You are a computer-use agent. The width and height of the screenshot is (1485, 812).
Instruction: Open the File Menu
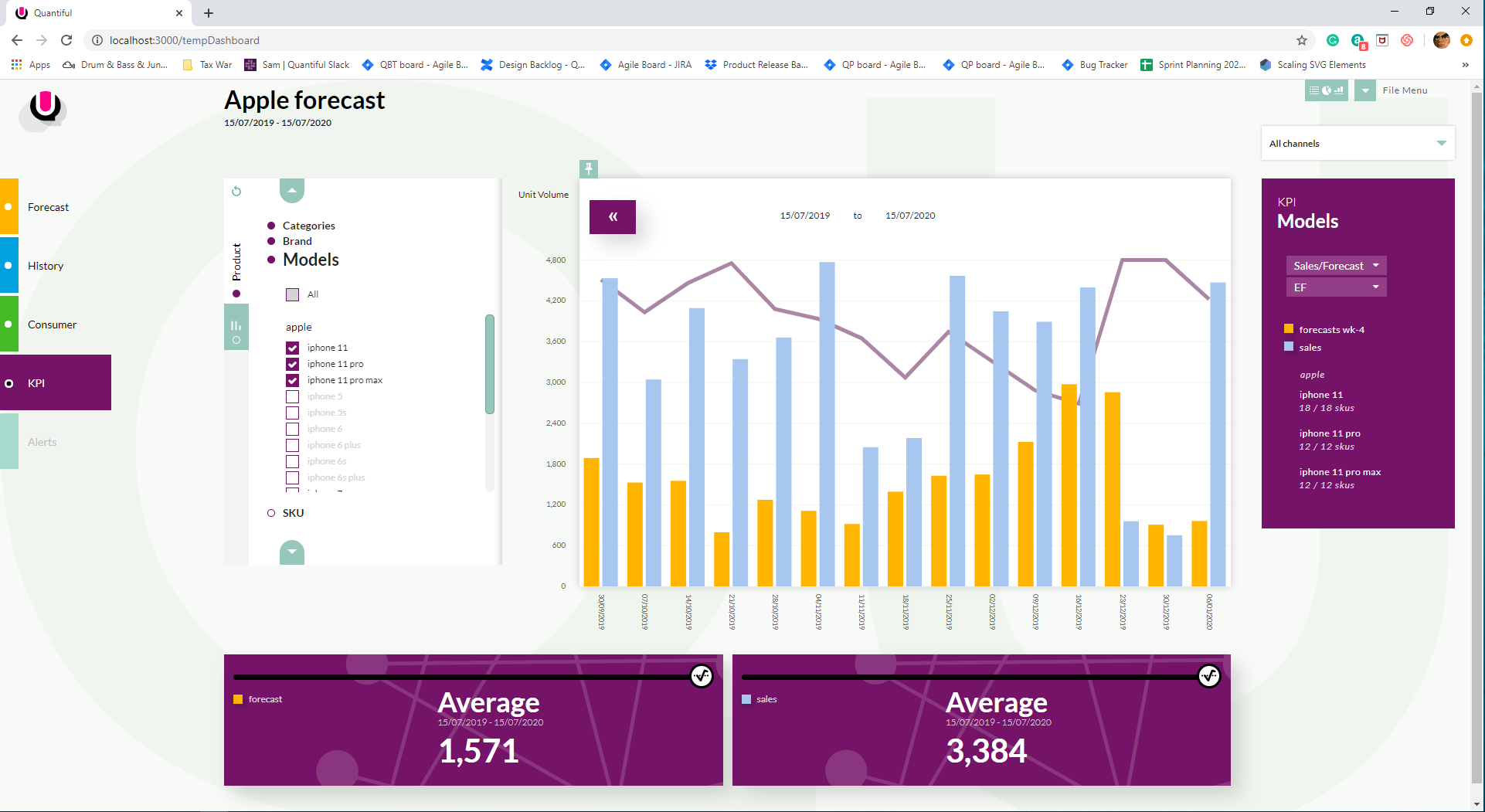[1404, 90]
